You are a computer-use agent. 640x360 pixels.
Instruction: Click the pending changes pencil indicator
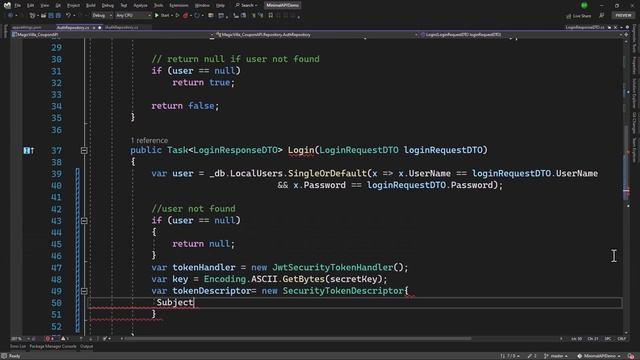(532, 356)
